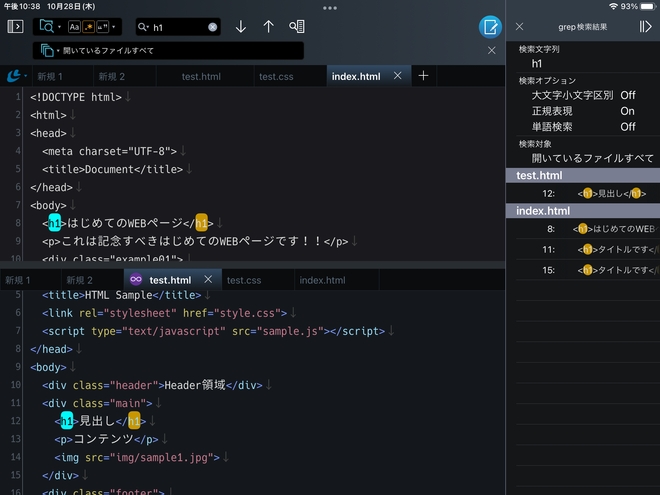
Task: Close the search bar with X
Action: tap(491, 51)
